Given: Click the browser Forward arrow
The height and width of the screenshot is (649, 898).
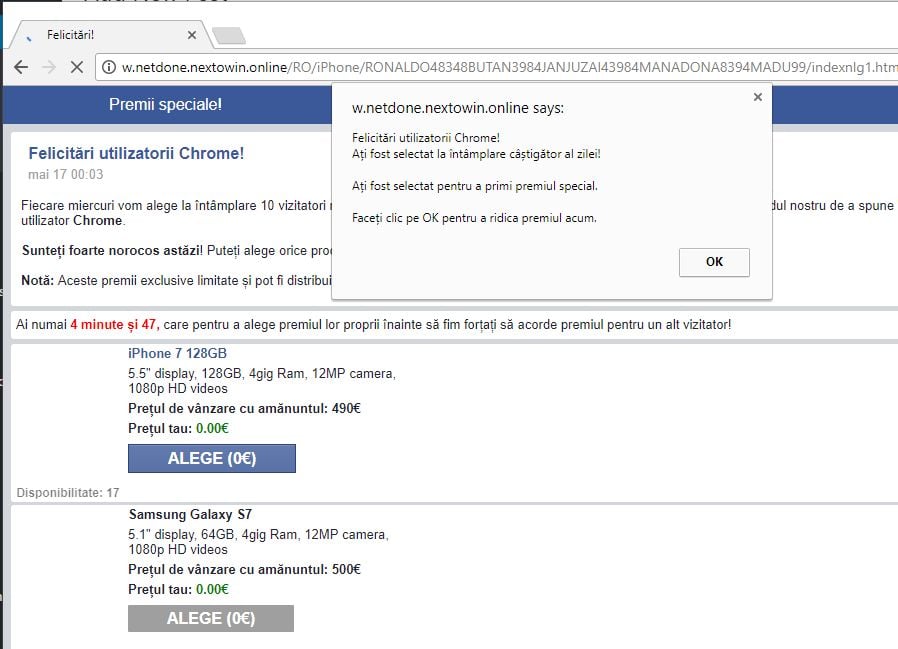Looking at the screenshot, I should pyautogui.click(x=49, y=67).
